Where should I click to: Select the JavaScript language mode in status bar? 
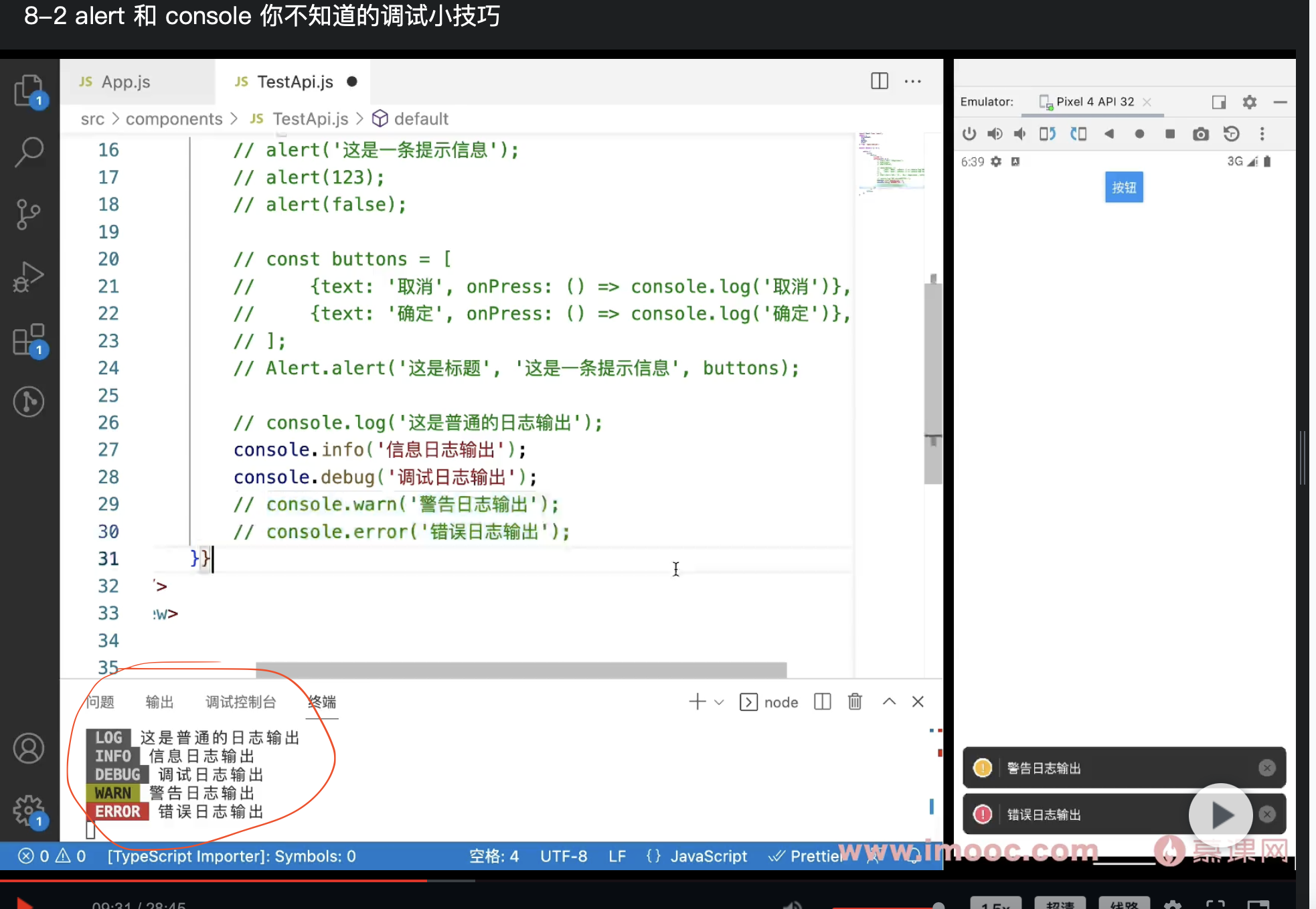tap(709, 856)
